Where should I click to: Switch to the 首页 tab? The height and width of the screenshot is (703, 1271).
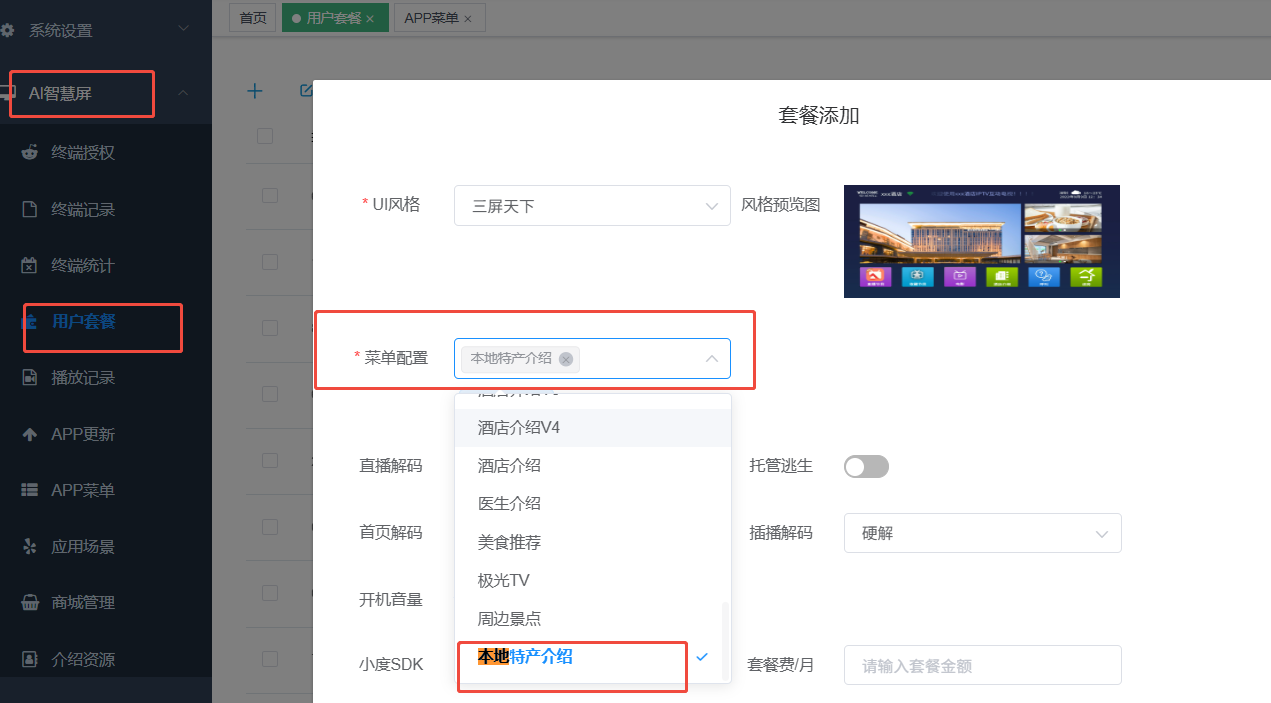point(253,18)
